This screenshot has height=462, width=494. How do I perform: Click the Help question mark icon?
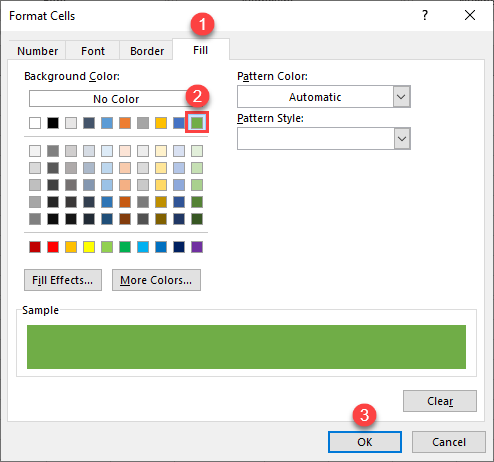point(425,15)
